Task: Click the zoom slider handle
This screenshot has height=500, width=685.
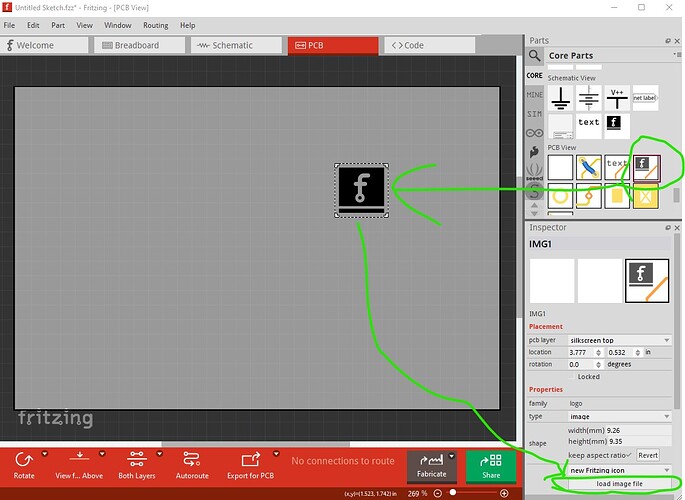Action: pyautogui.click(x=453, y=493)
